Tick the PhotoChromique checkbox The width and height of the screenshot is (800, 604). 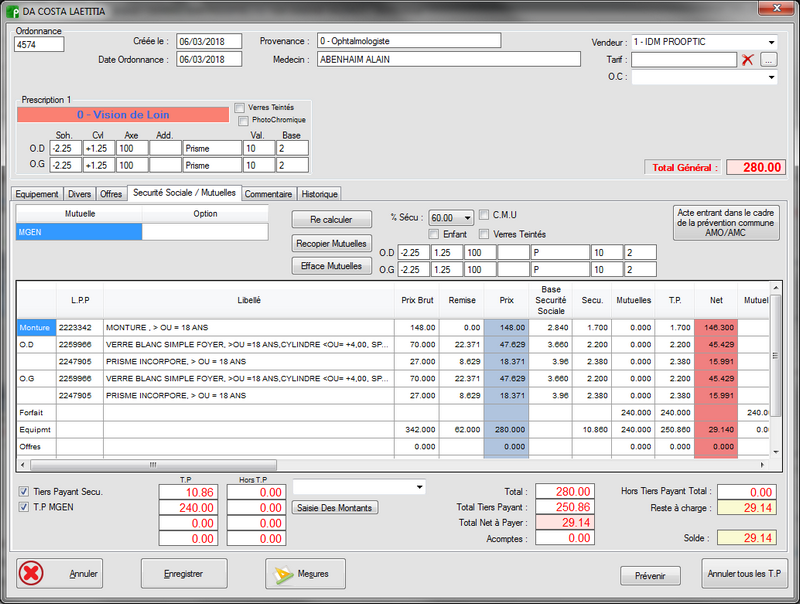point(243,120)
